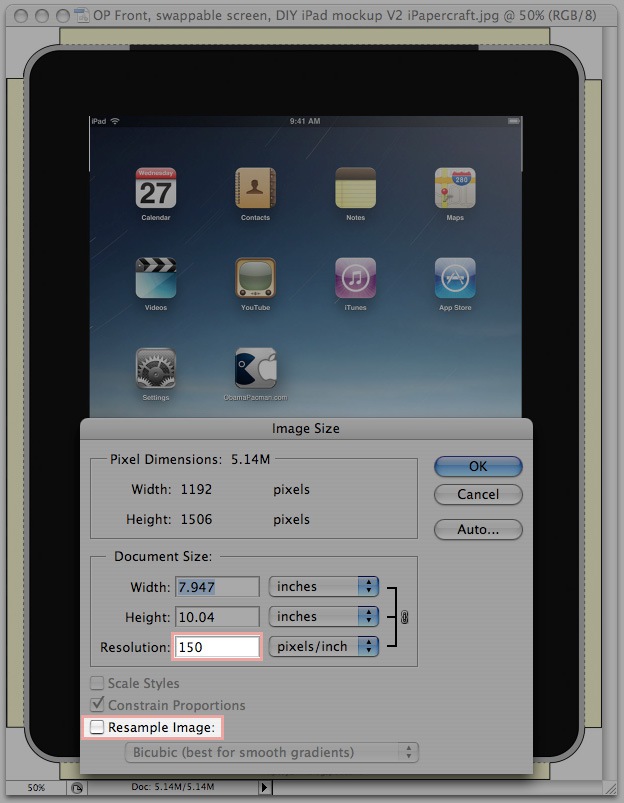Click the Contacts app icon
The height and width of the screenshot is (803, 624).
255,188
